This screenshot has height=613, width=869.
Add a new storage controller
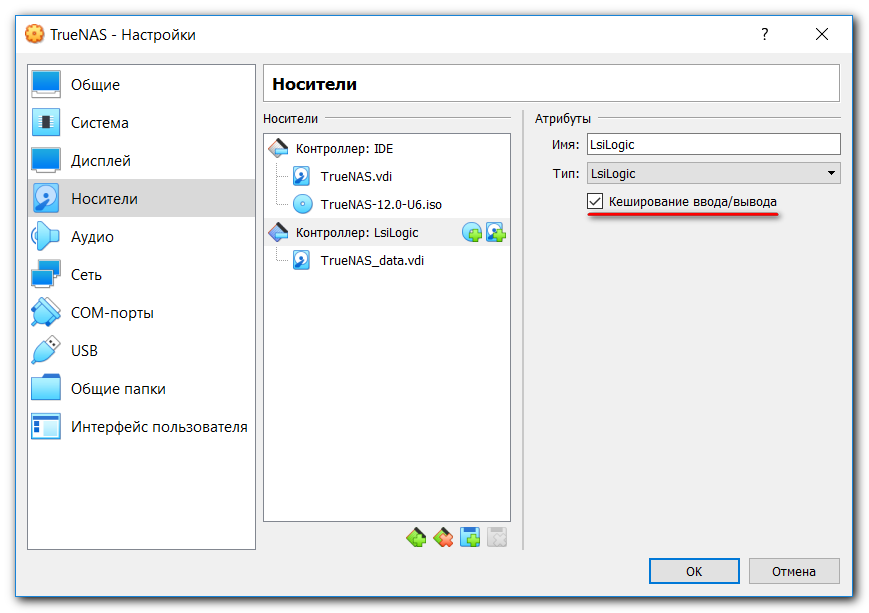[x=416, y=537]
